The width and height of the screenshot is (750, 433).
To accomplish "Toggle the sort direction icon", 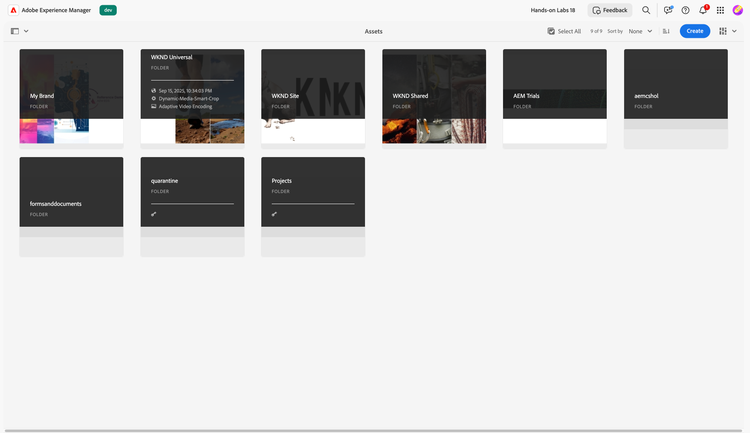I will pyautogui.click(x=666, y=31).
